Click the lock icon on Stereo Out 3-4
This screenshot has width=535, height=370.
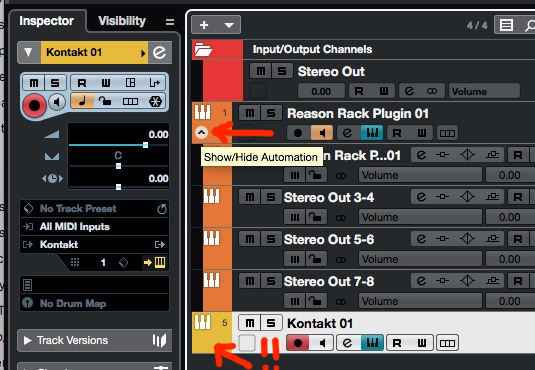click(315, 217)
